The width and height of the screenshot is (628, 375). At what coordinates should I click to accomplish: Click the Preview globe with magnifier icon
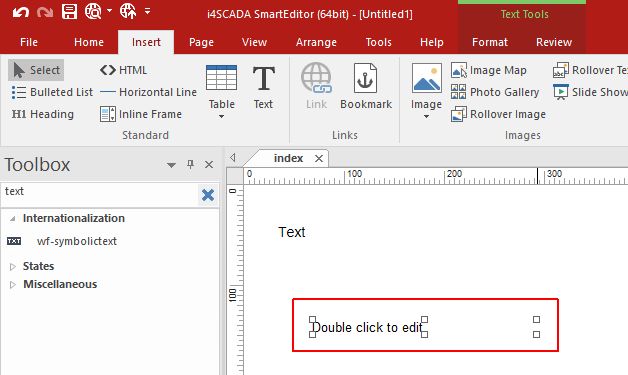point(93,12)
